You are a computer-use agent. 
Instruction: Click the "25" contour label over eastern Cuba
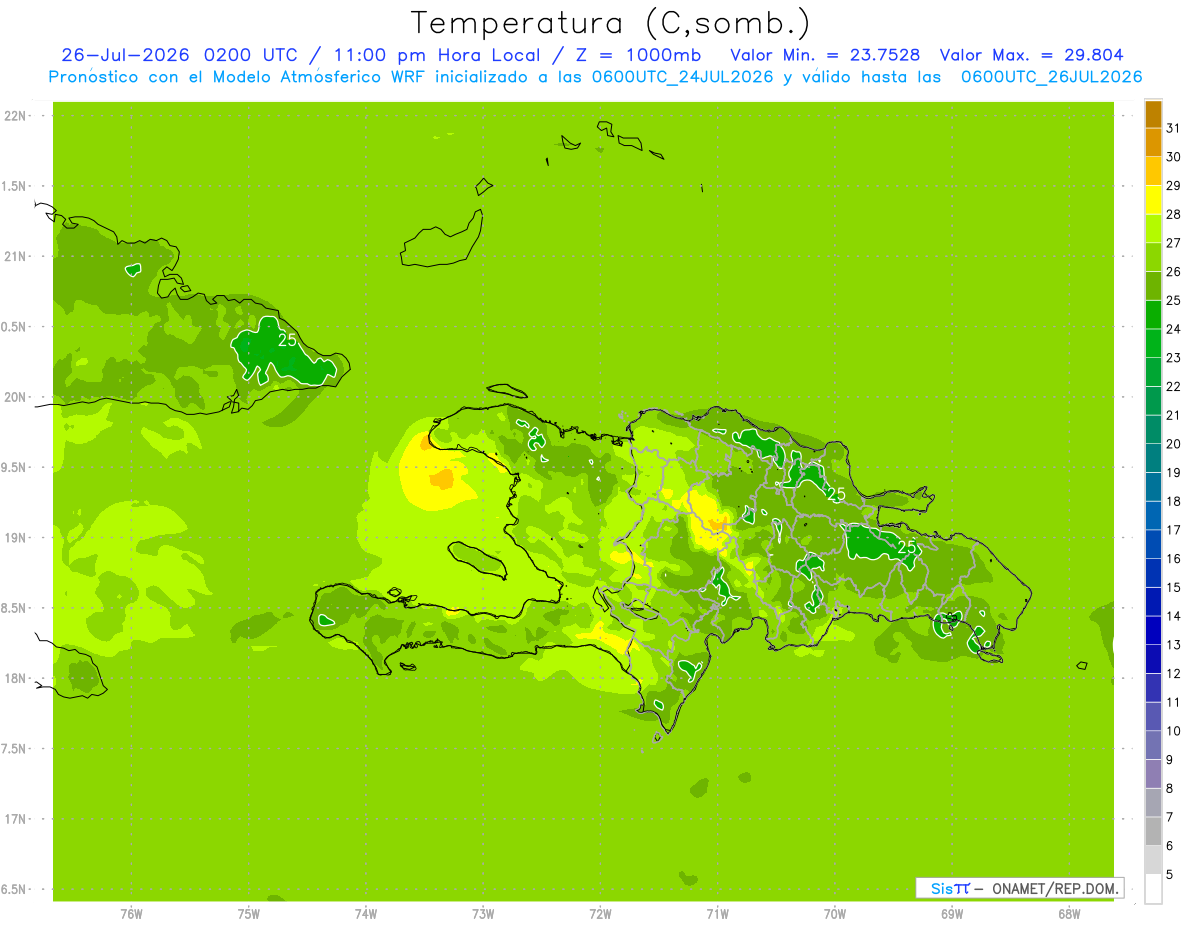point(287,340)
